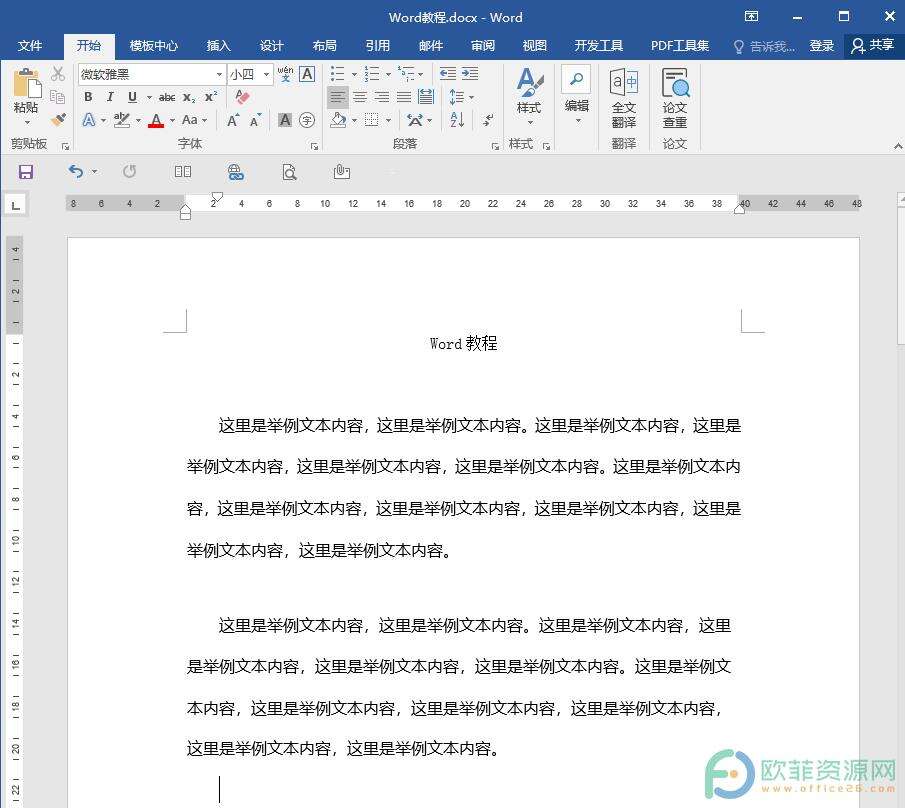The height and width of the screenshot is (808, 905).
Task: Open the paragraph dialog launcher
Action: pos(495,146)
